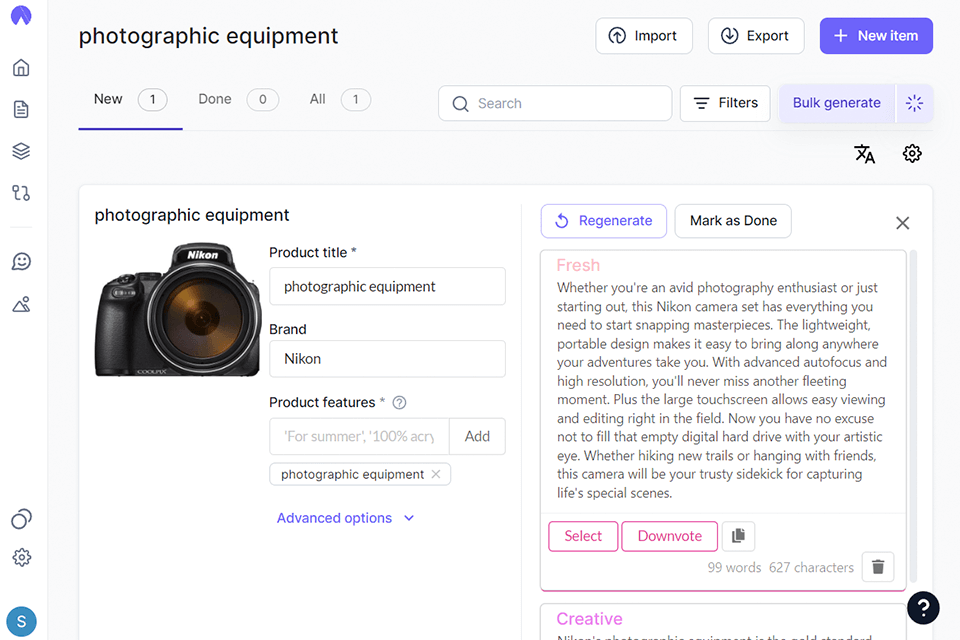Screen dimensions: 960x640
Task: Click the translate language icon
Action: [x=864, y=154]
